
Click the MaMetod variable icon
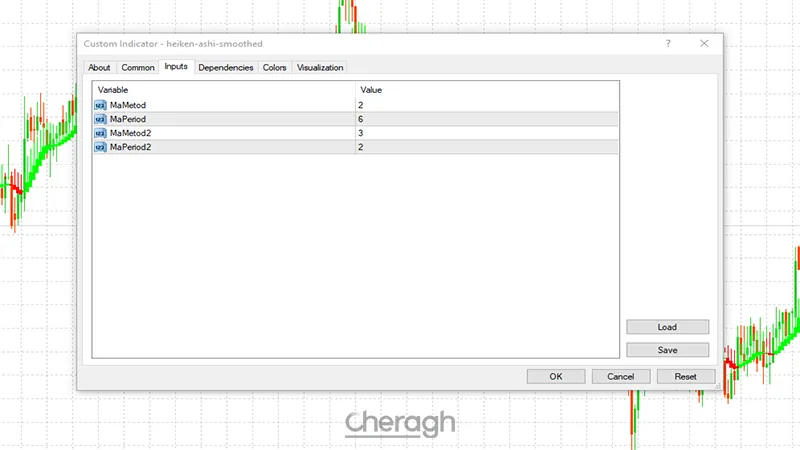(100, 105)
